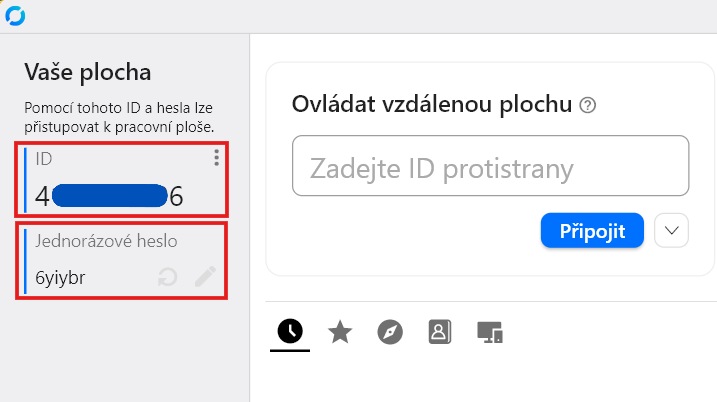The height and width of the screenshot is (402, 717).
Task: Open the three-dot menu beside ID
Action: point(216,158)
